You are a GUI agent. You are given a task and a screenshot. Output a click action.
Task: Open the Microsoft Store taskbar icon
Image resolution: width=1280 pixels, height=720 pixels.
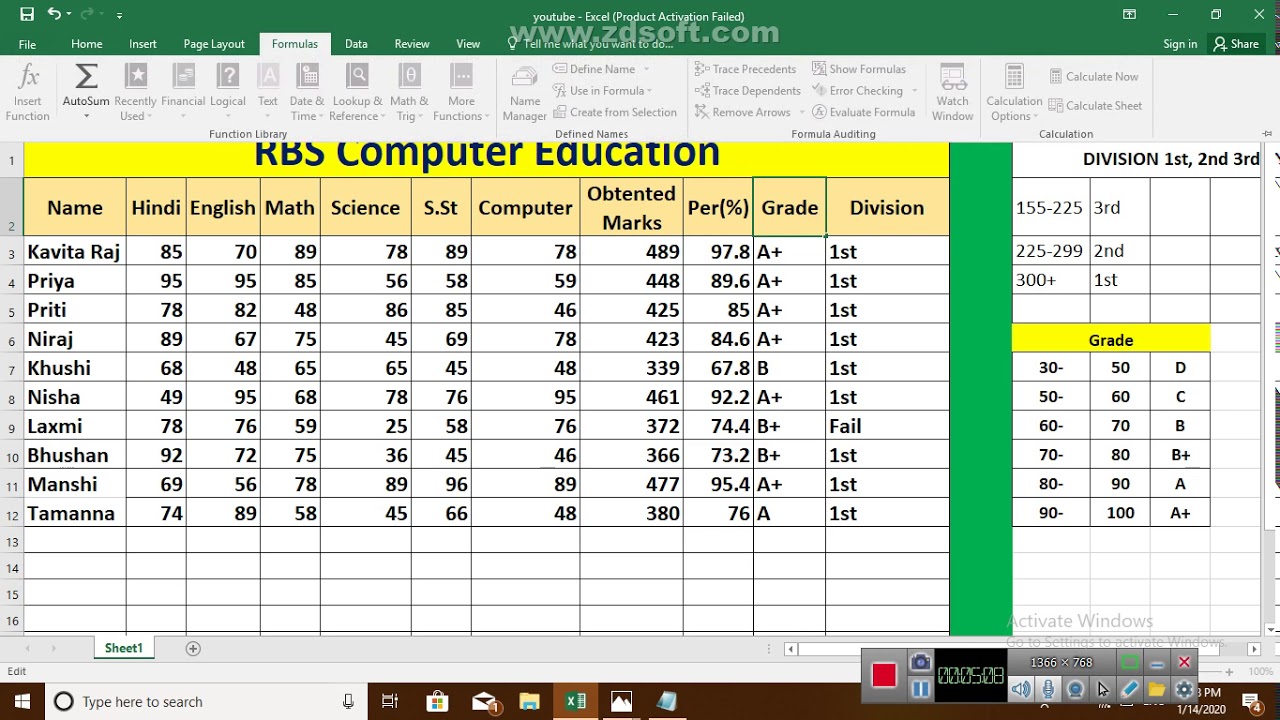click(x=437, y=701)
